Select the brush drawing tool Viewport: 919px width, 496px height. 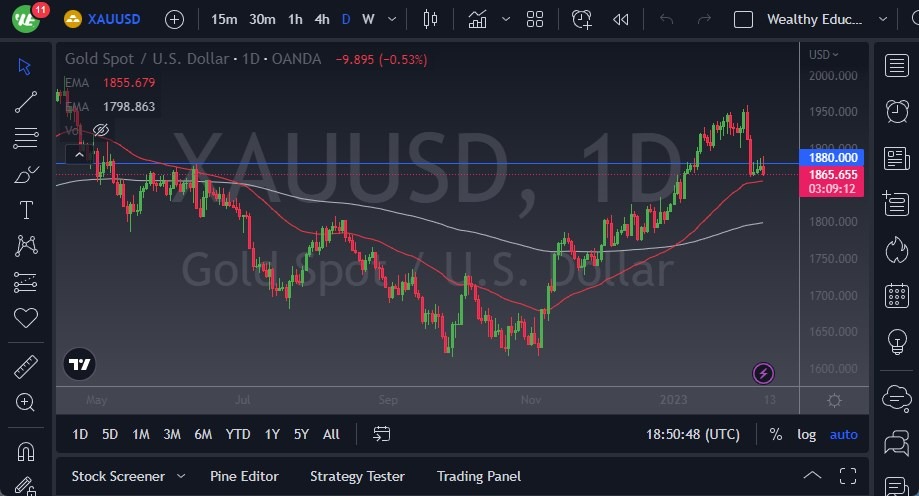[26, 174]
